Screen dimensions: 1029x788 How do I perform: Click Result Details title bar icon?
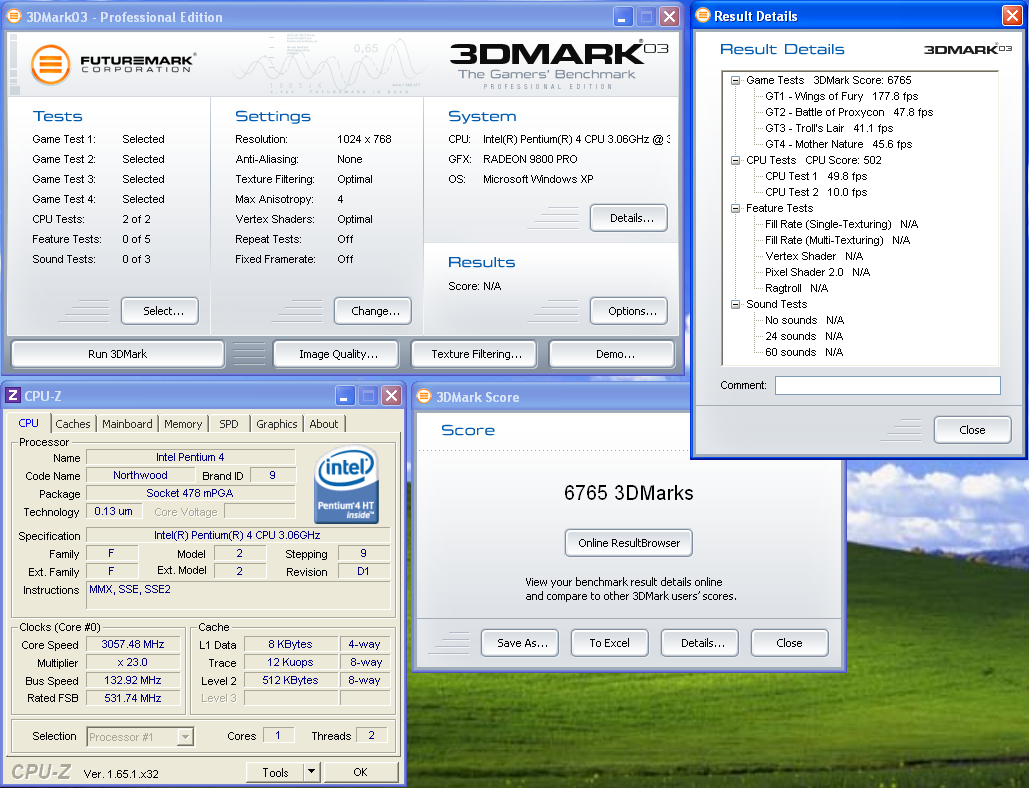coord(703,16)
